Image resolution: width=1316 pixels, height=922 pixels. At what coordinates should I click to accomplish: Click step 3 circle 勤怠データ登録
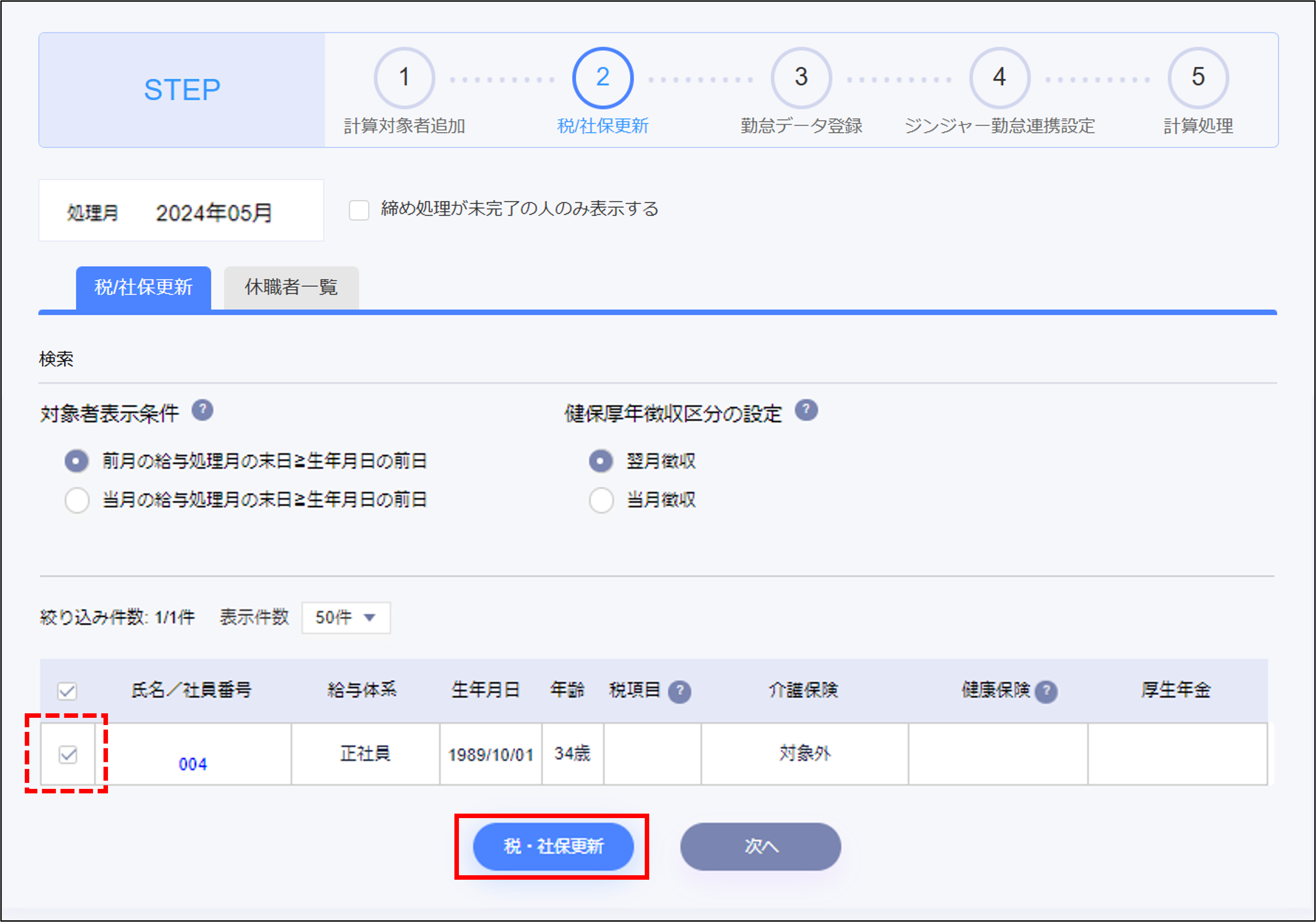click(x=801, y=78)
